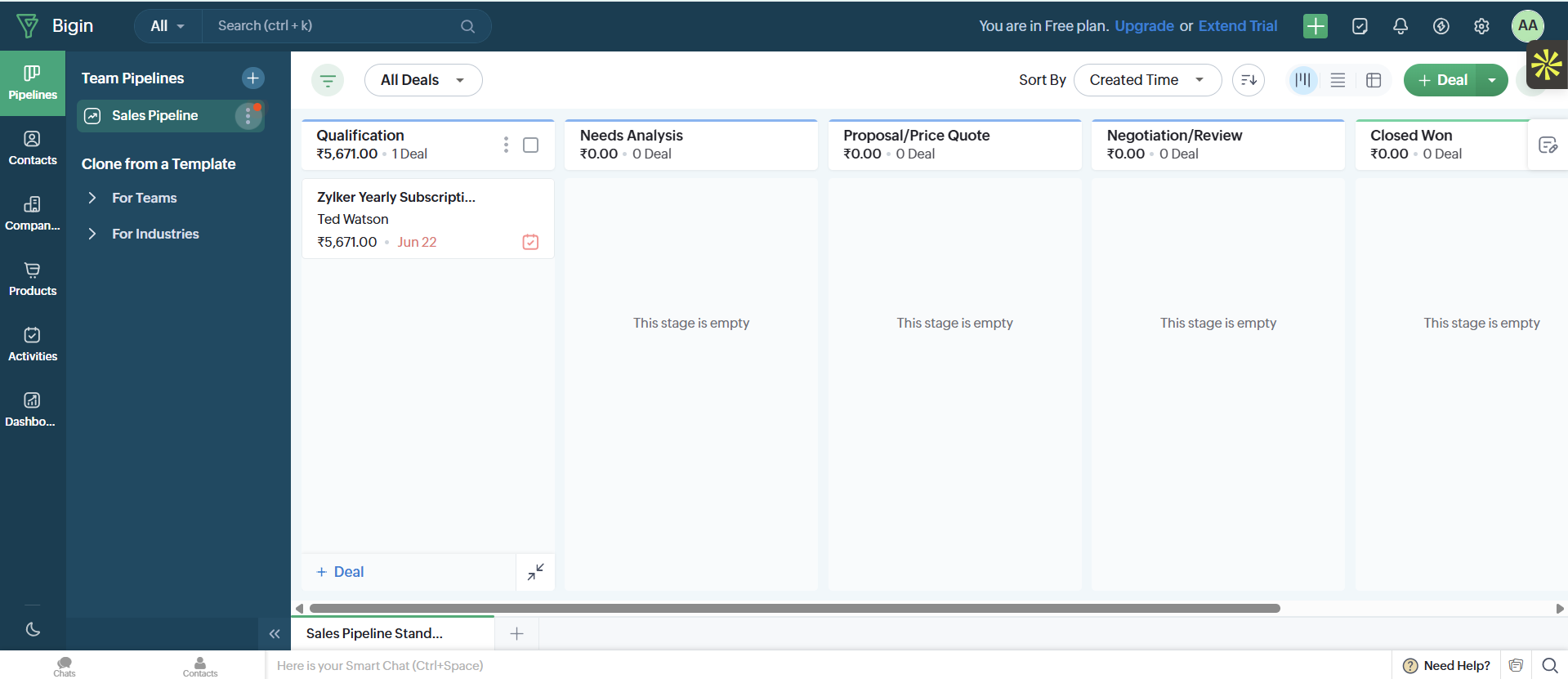Open the Sales Pipeline item
The image size is (1568, 679).
[155, 116]
